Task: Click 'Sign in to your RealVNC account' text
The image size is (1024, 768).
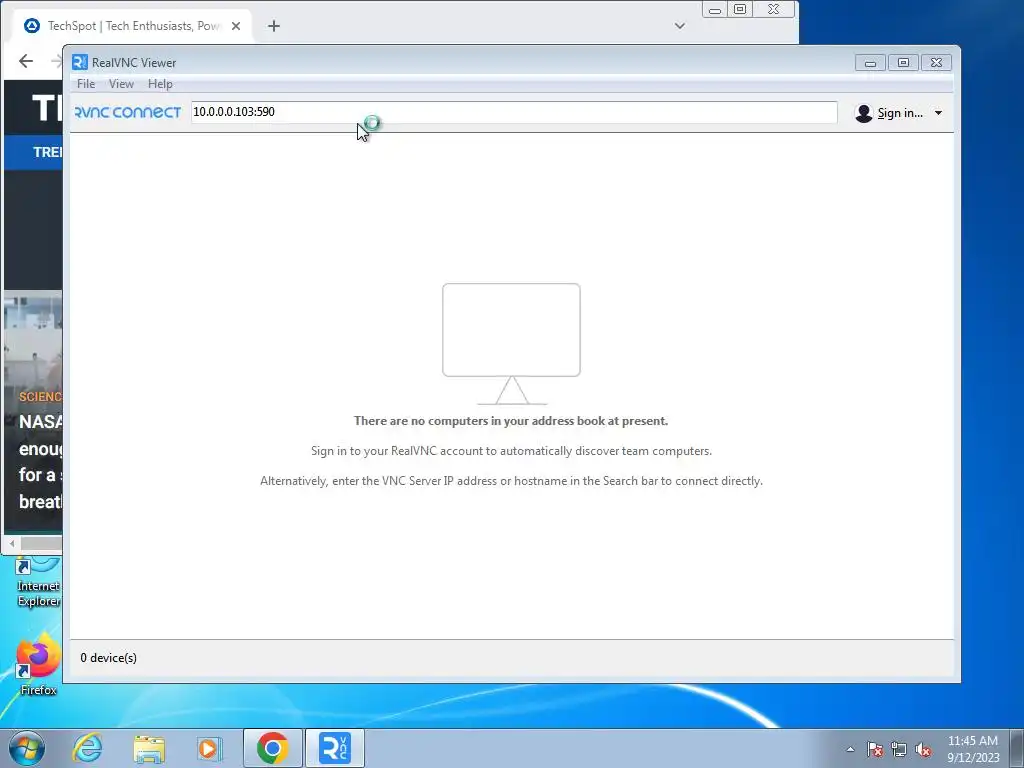Action: click(511, 451)
